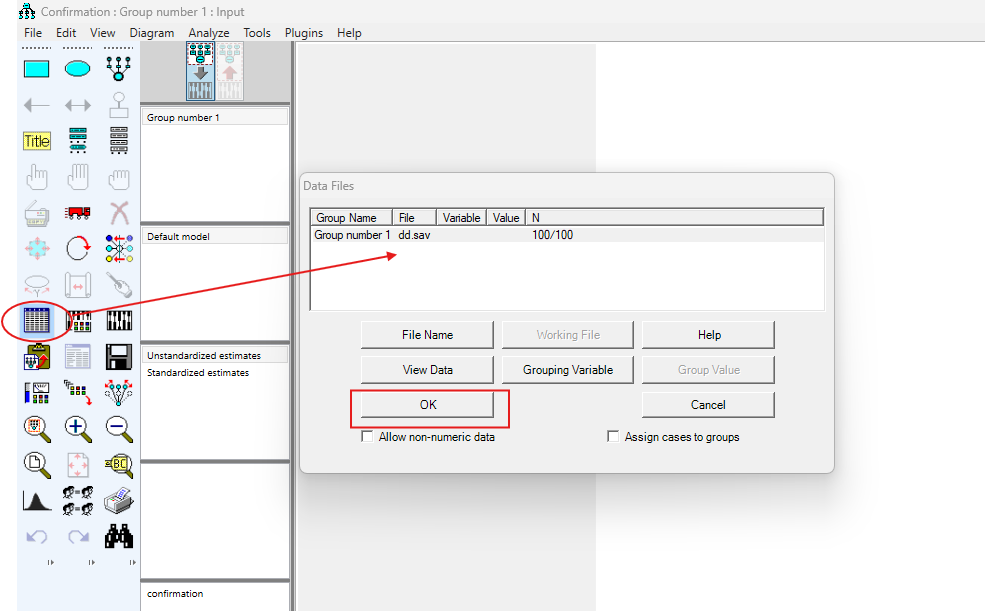Click the zoom out magnifier icon

119,428
